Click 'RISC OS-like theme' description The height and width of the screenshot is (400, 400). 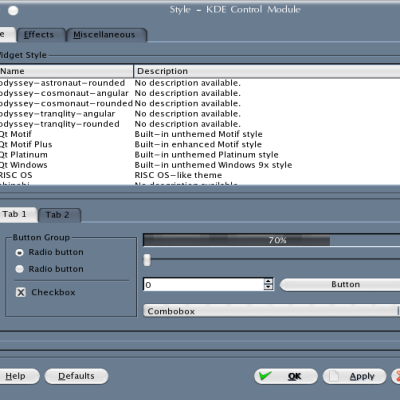178,175
